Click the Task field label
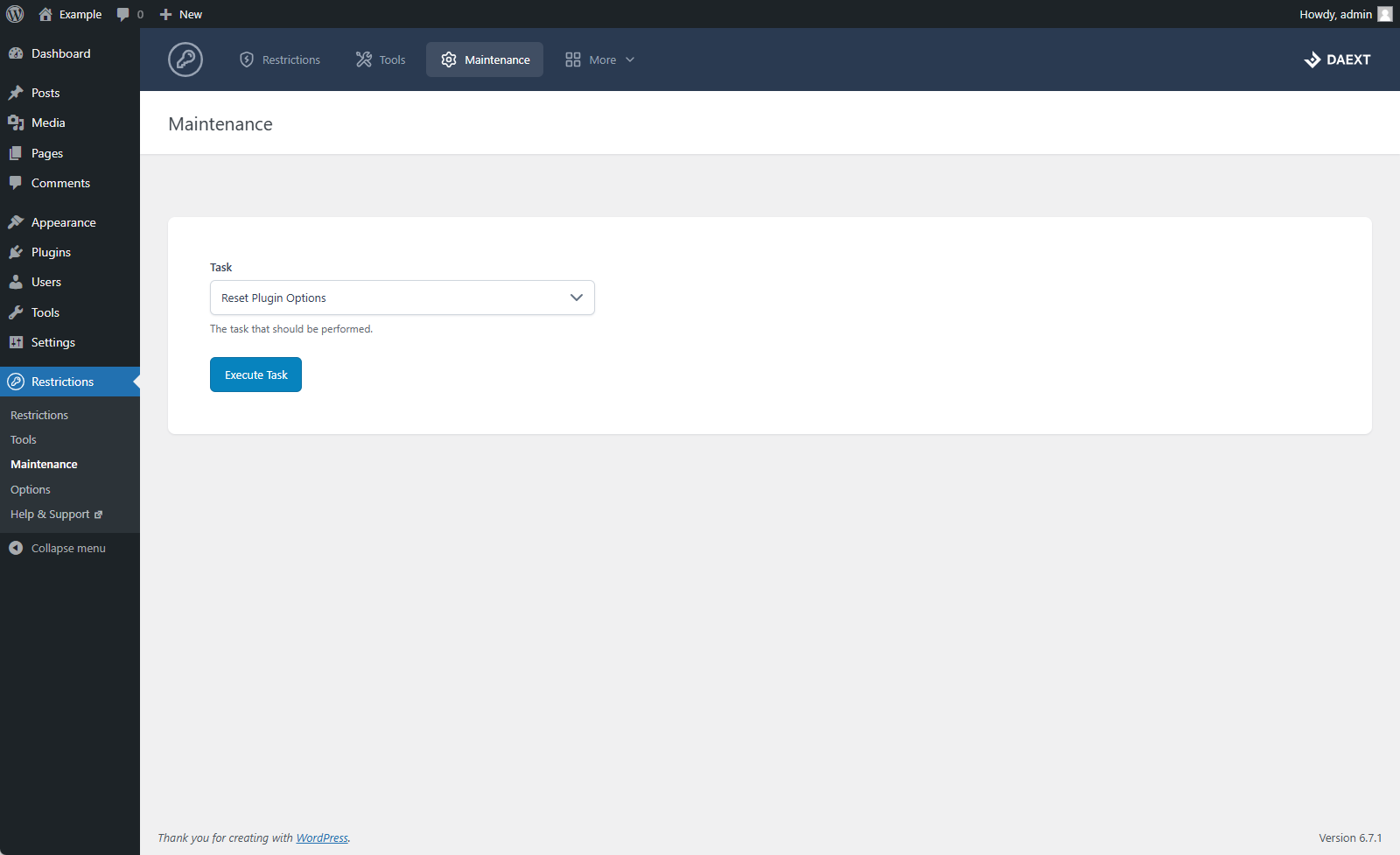Viewport: 1400px width, 855px height. coord(220,267)
